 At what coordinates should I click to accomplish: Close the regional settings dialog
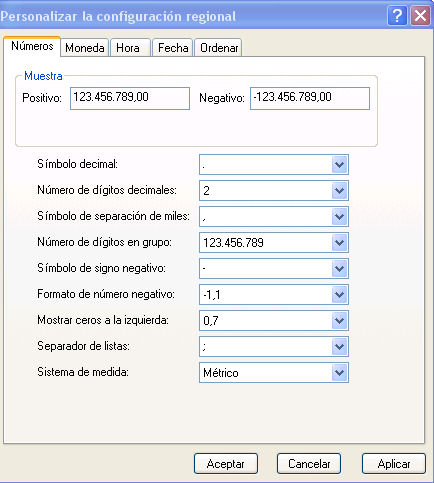tap(420, 16)
